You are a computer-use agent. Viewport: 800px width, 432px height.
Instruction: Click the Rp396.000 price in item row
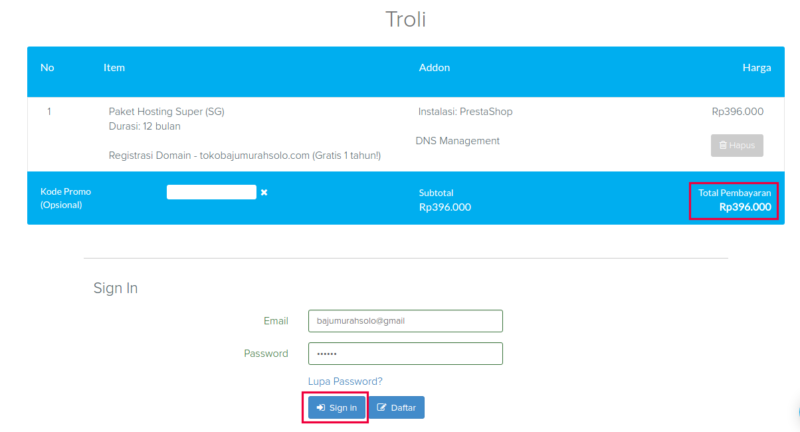[x=737, y=111]
